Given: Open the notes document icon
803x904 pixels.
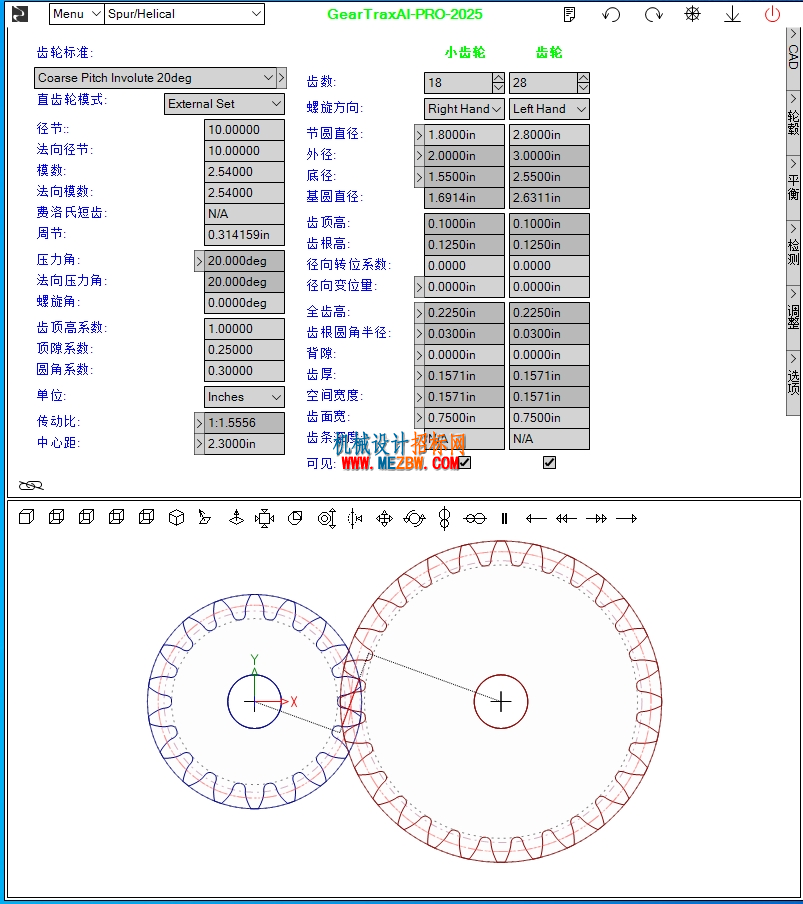Looking at the screenshot, I should 570,14.
